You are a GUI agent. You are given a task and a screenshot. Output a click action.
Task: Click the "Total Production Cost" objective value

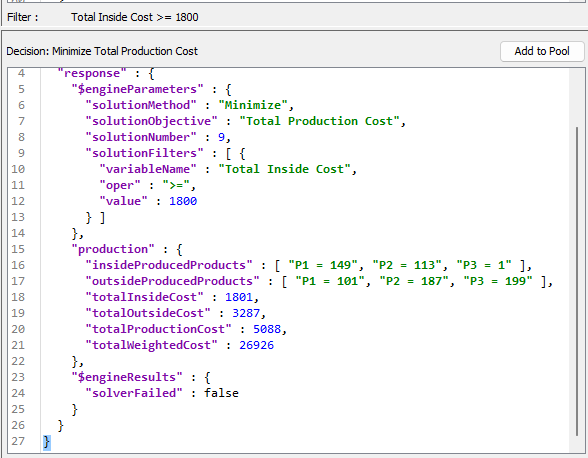[x=320, y=121]
